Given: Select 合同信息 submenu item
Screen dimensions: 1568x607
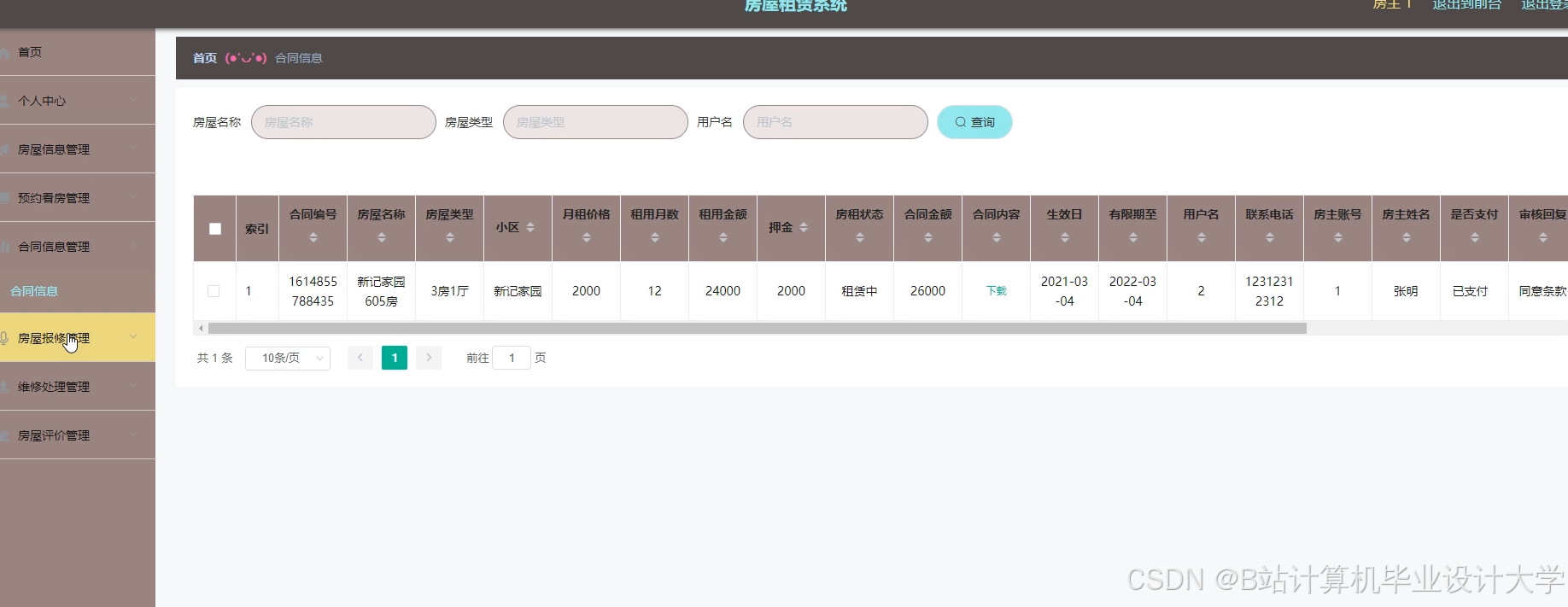Looking at the screenshot, I should (78, 291).
